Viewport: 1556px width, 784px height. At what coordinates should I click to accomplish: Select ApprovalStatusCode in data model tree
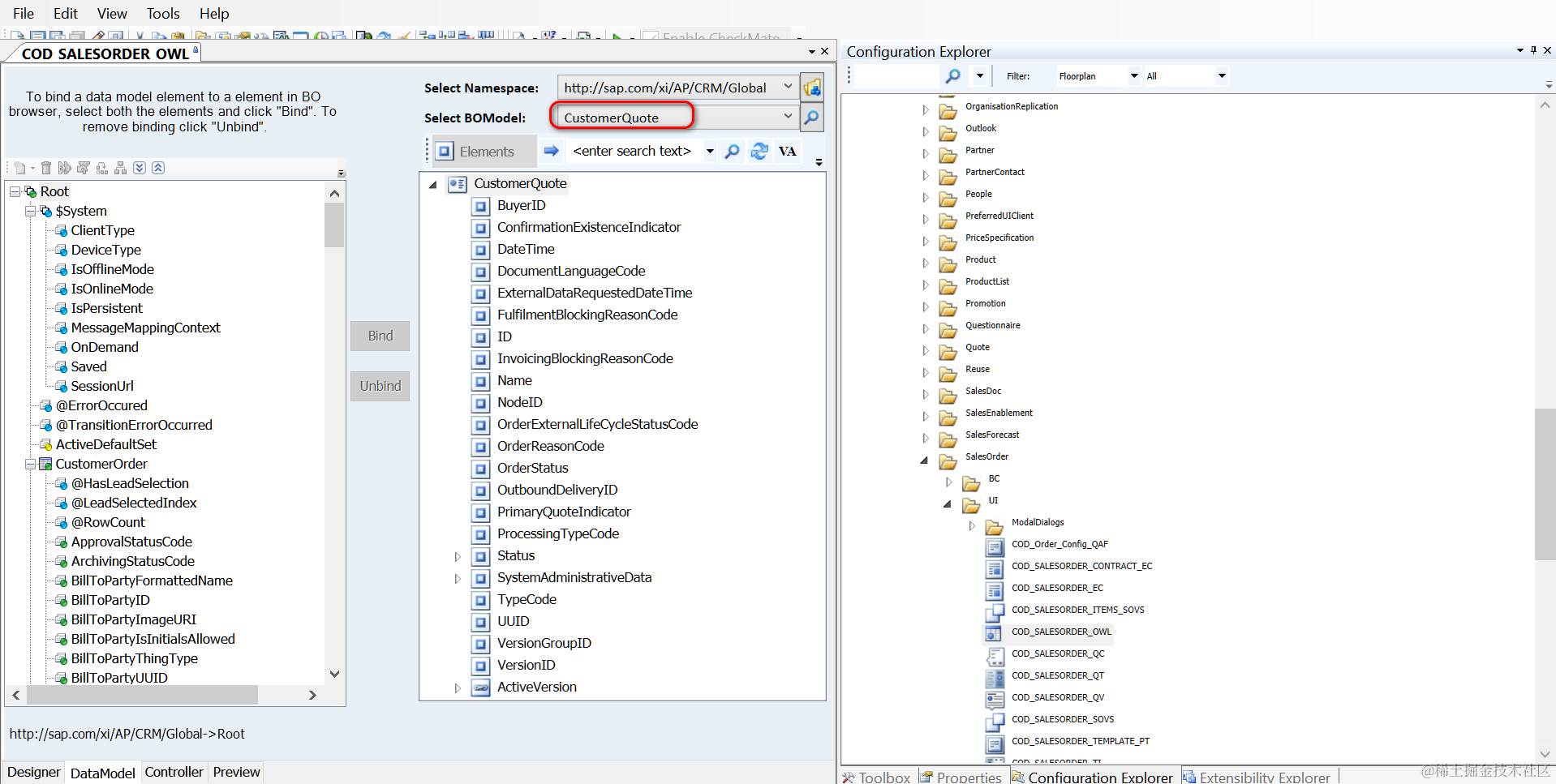[x=131, y=542]
